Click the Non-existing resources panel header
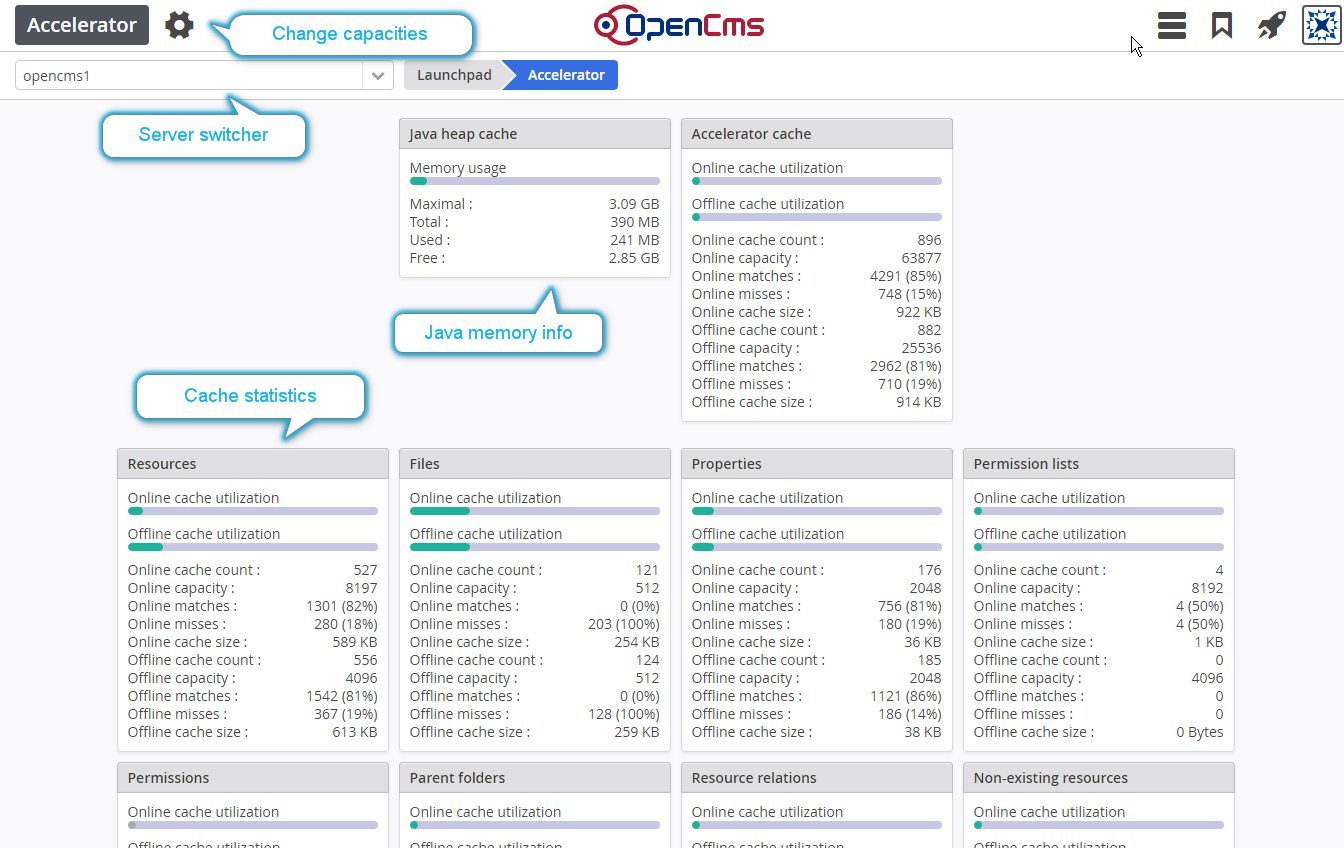Viewport: 1344px width, 848px height. (x=1099, y=778)
